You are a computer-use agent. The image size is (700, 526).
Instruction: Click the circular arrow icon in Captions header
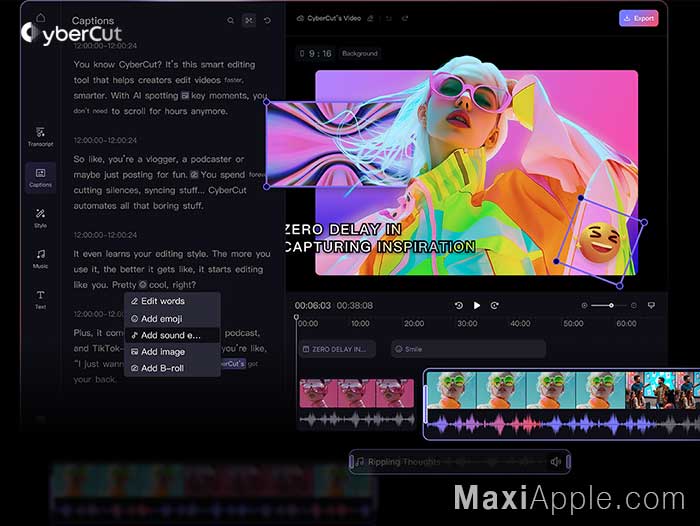pos(267,20)
